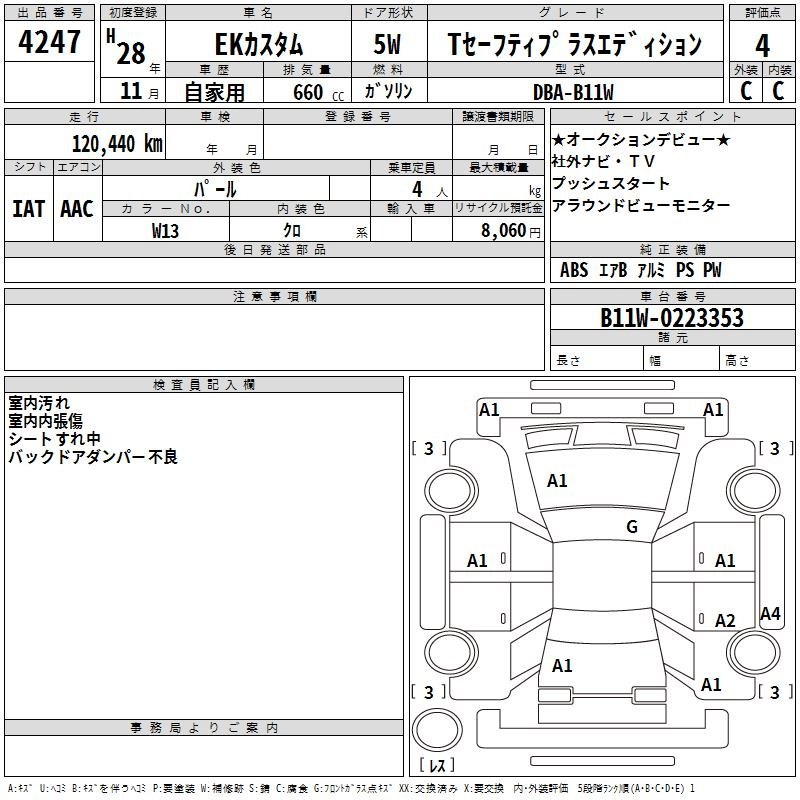Select the A1 mark on the car hood
Viewport: 800px width, 800px height.
pyautogui.click(x=557, y=481)
